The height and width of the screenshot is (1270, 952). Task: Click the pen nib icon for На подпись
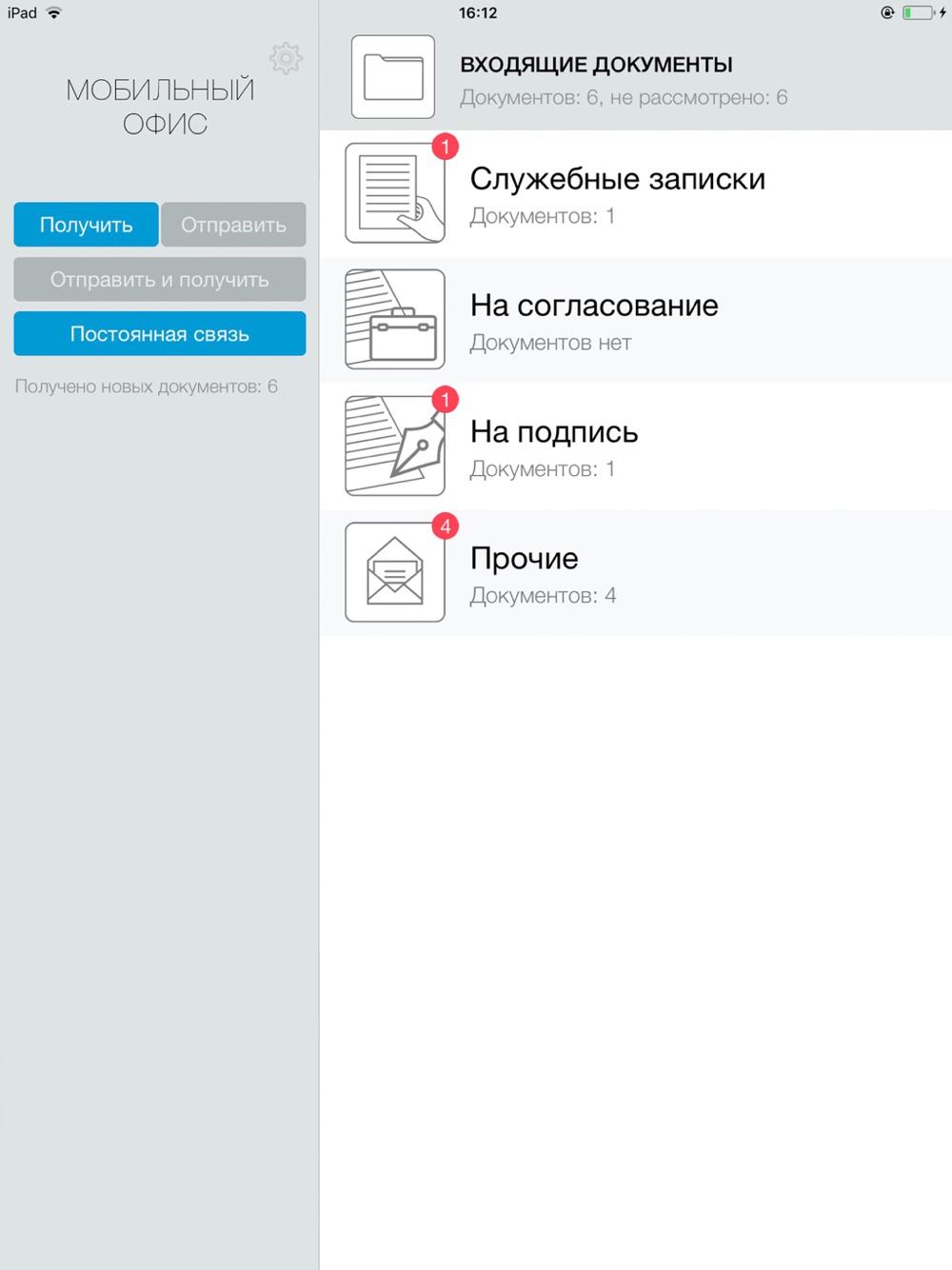click(x=395, y=446)
